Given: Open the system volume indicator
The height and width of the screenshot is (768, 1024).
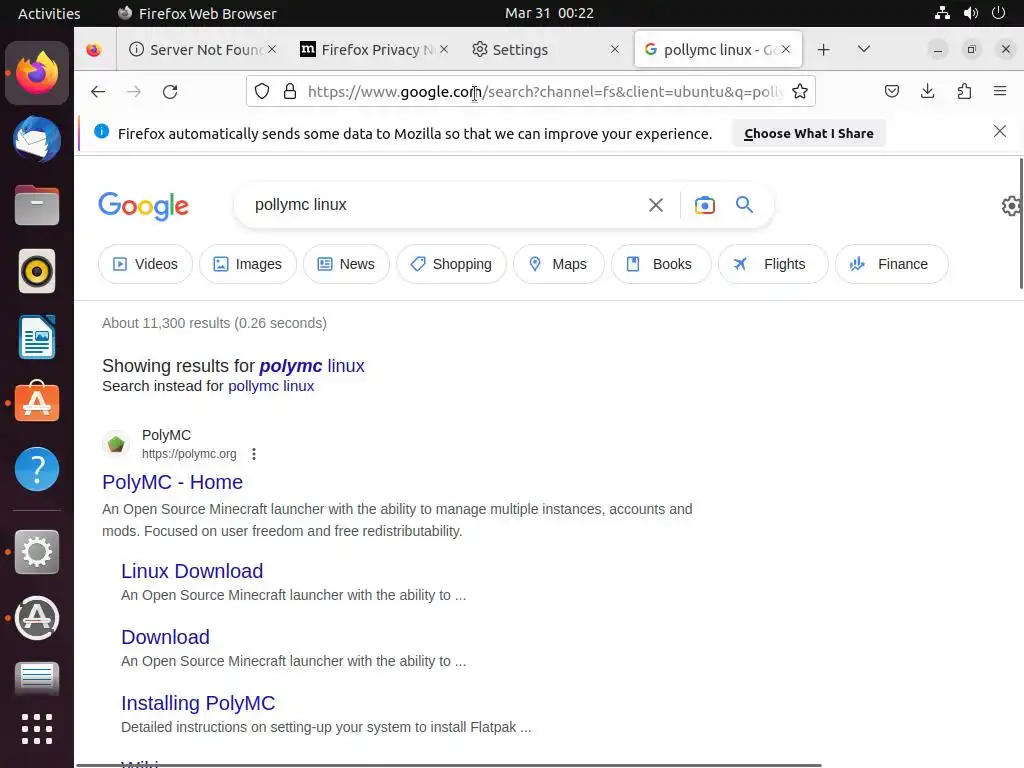Looking at the screenshot, I should 970,13.
